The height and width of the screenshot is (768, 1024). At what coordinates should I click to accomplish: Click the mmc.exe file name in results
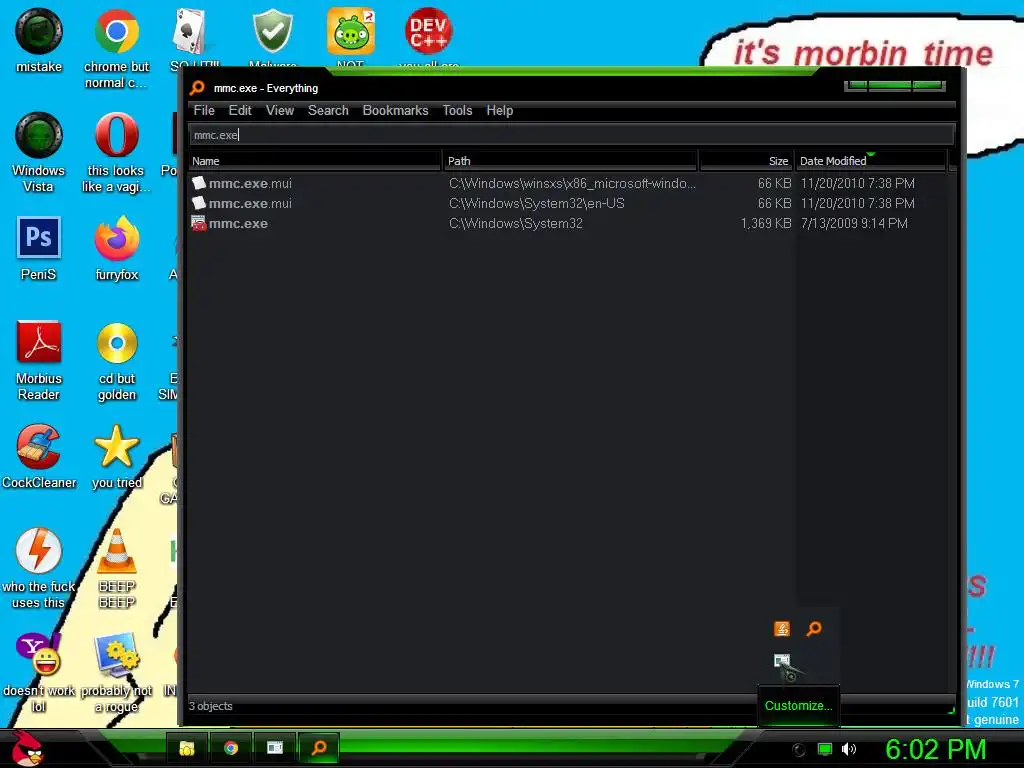coord(238,223)
